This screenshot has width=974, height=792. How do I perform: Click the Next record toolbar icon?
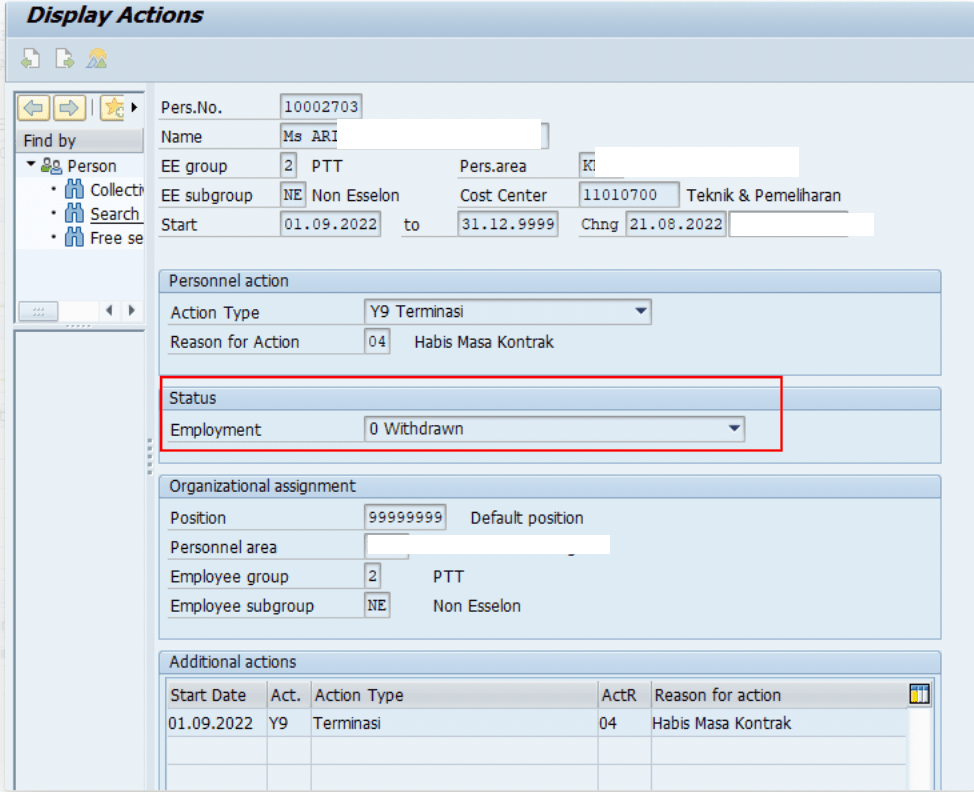pos(64,59)
